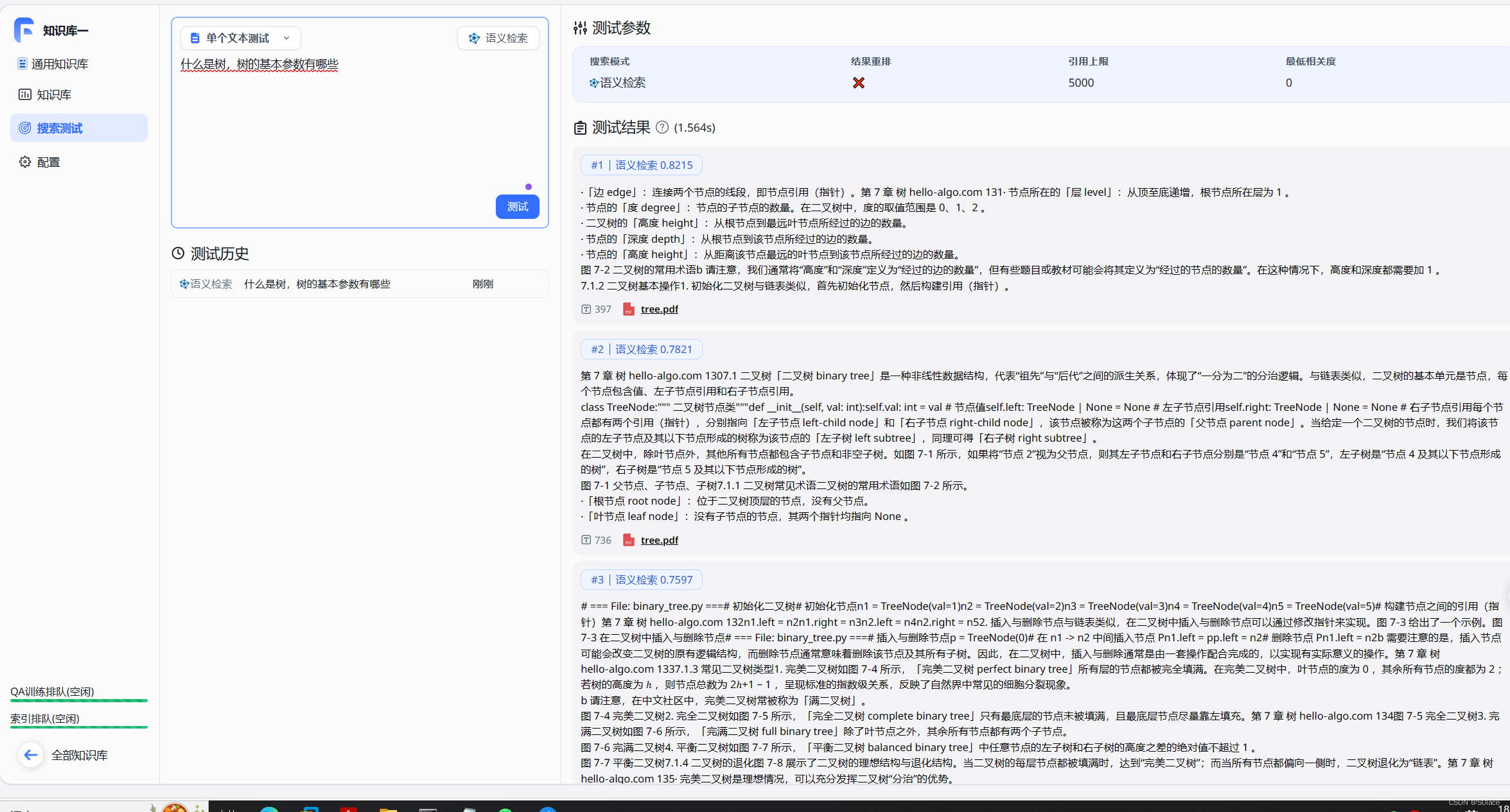This screenshot has width=1510, height=812.
Task: Click the red X under 结果重排
Action: tap(858, 82)
